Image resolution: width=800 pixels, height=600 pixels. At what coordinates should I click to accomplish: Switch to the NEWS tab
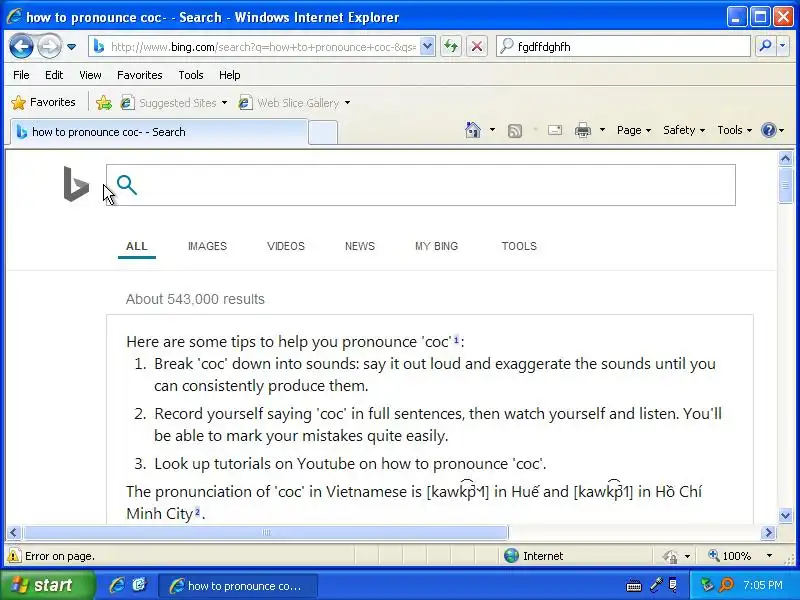[360, 246]
